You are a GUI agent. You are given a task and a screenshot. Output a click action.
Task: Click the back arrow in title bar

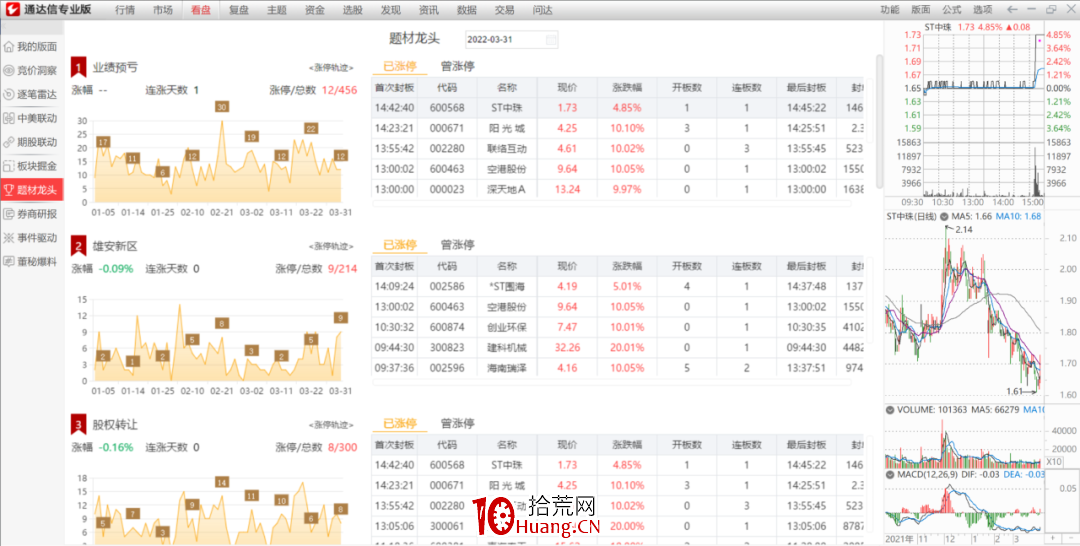pyautogui.click(x=1012, y=10)
